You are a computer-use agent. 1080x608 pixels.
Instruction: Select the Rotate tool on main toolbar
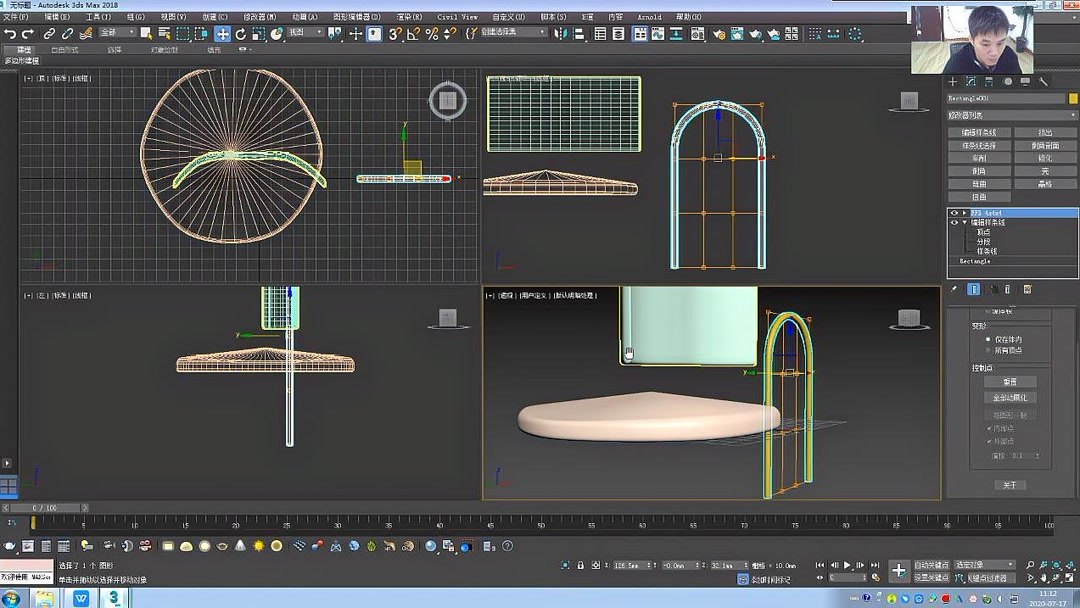coord(241,33)
